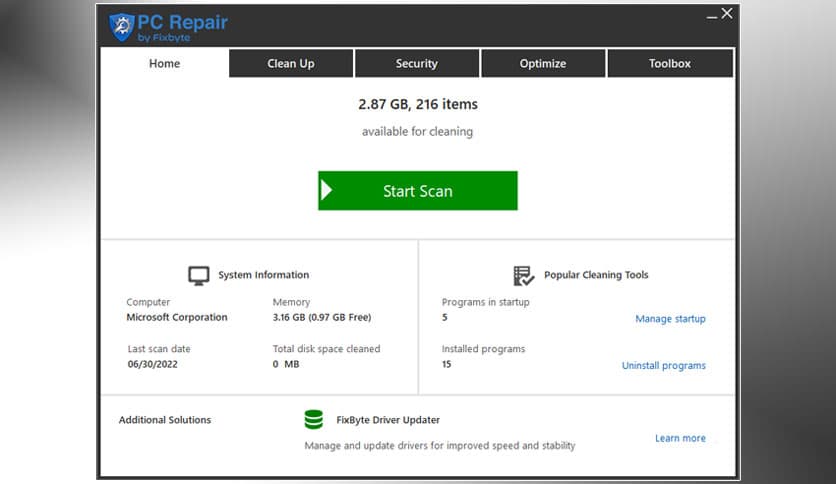The image size is (836, 484).
Task: Click the 'Programs in startup' label
Action: tap(485, 302)
